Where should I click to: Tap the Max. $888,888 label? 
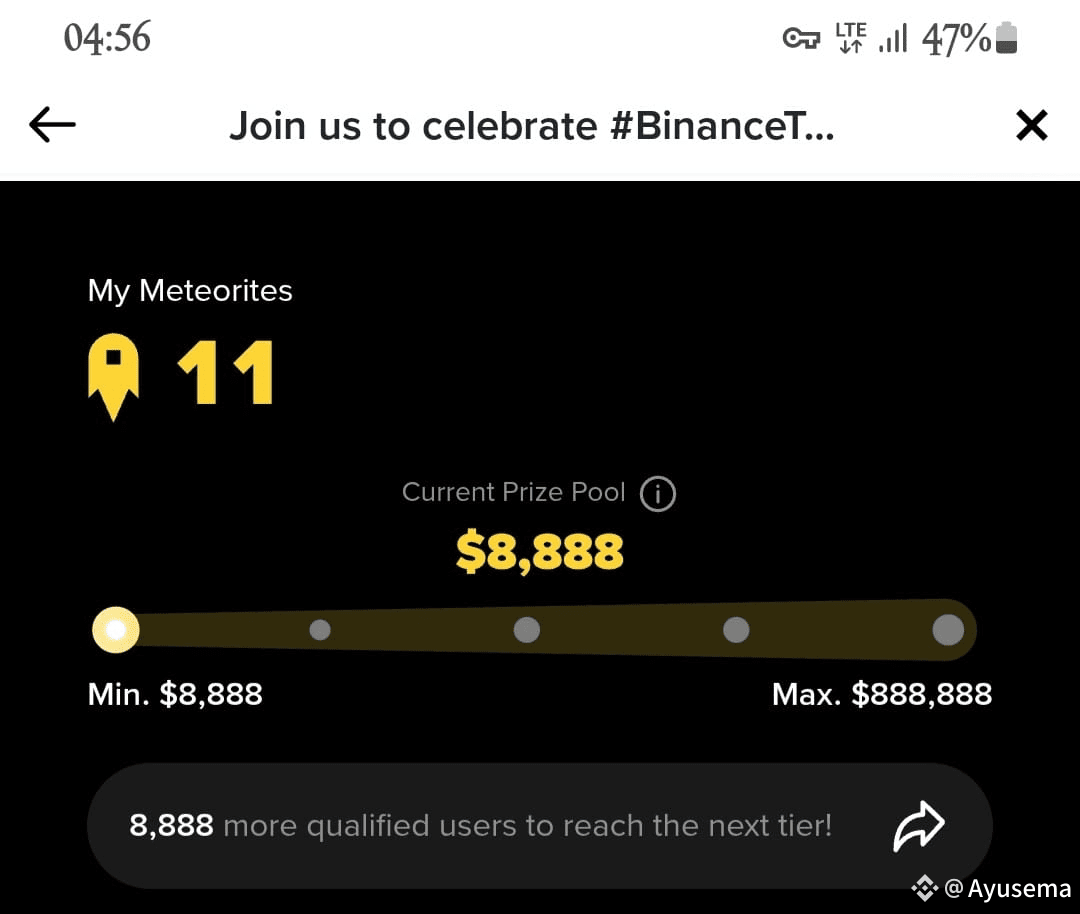(x=882, y=694)
